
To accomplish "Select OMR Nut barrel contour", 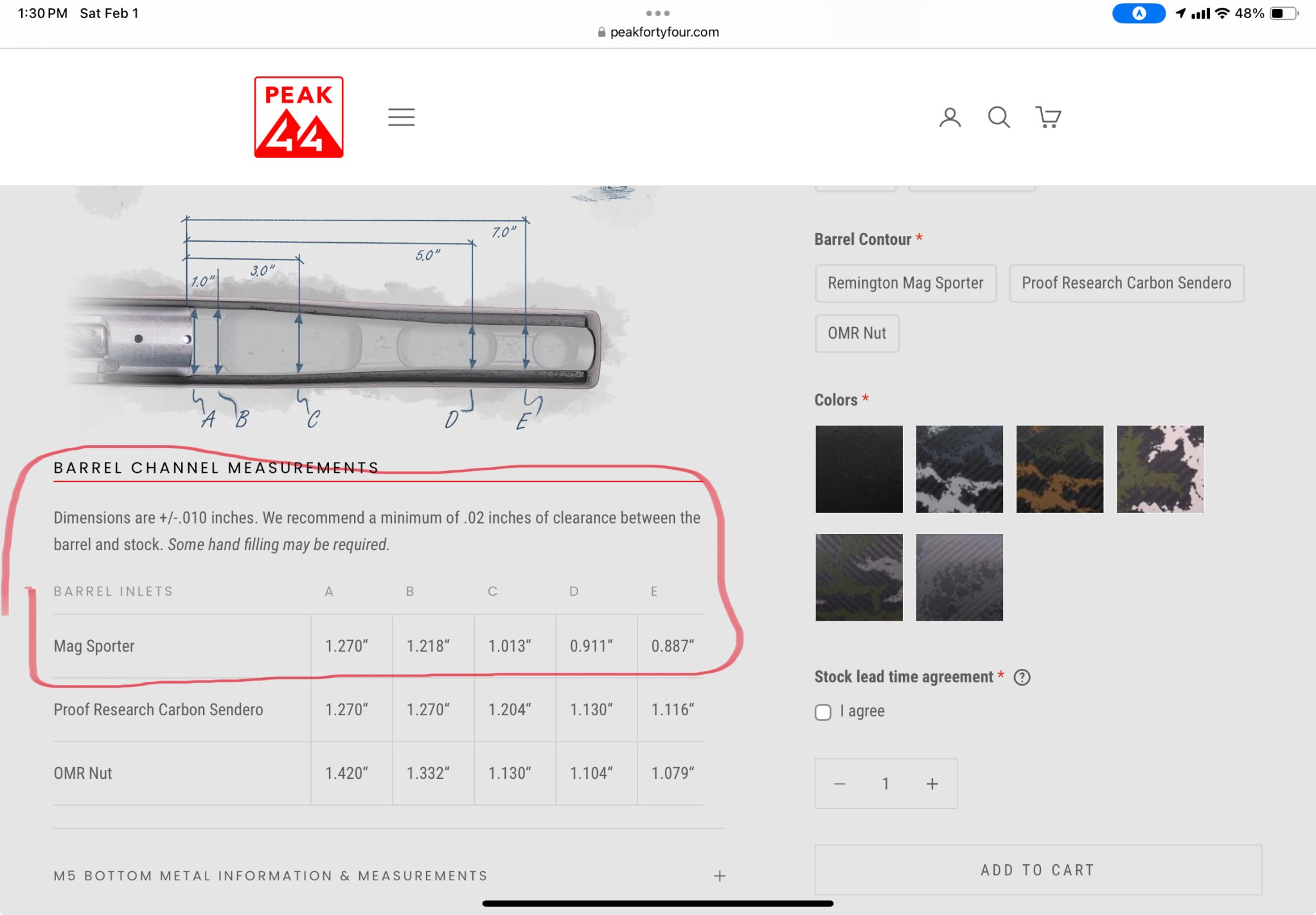I will (857, 333).
